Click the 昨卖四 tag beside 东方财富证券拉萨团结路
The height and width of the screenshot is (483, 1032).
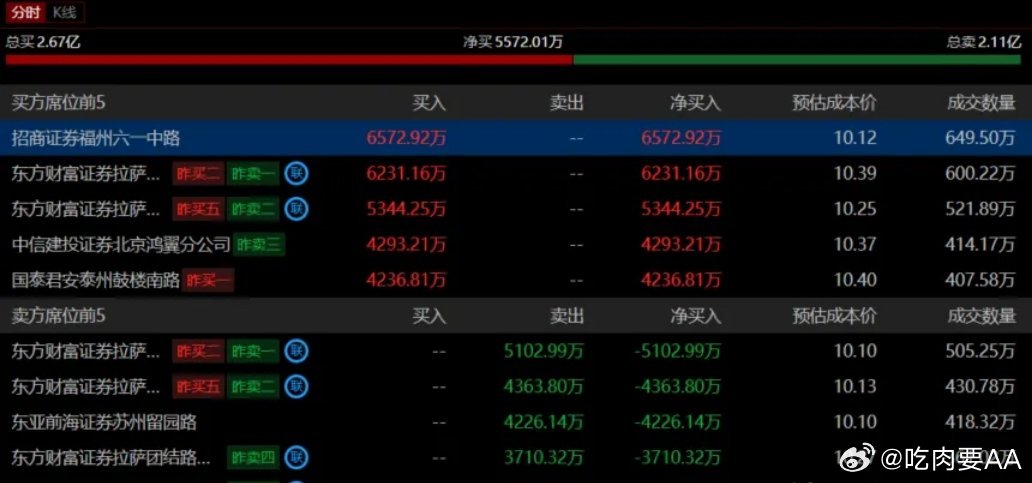click(x=253, y=457)
